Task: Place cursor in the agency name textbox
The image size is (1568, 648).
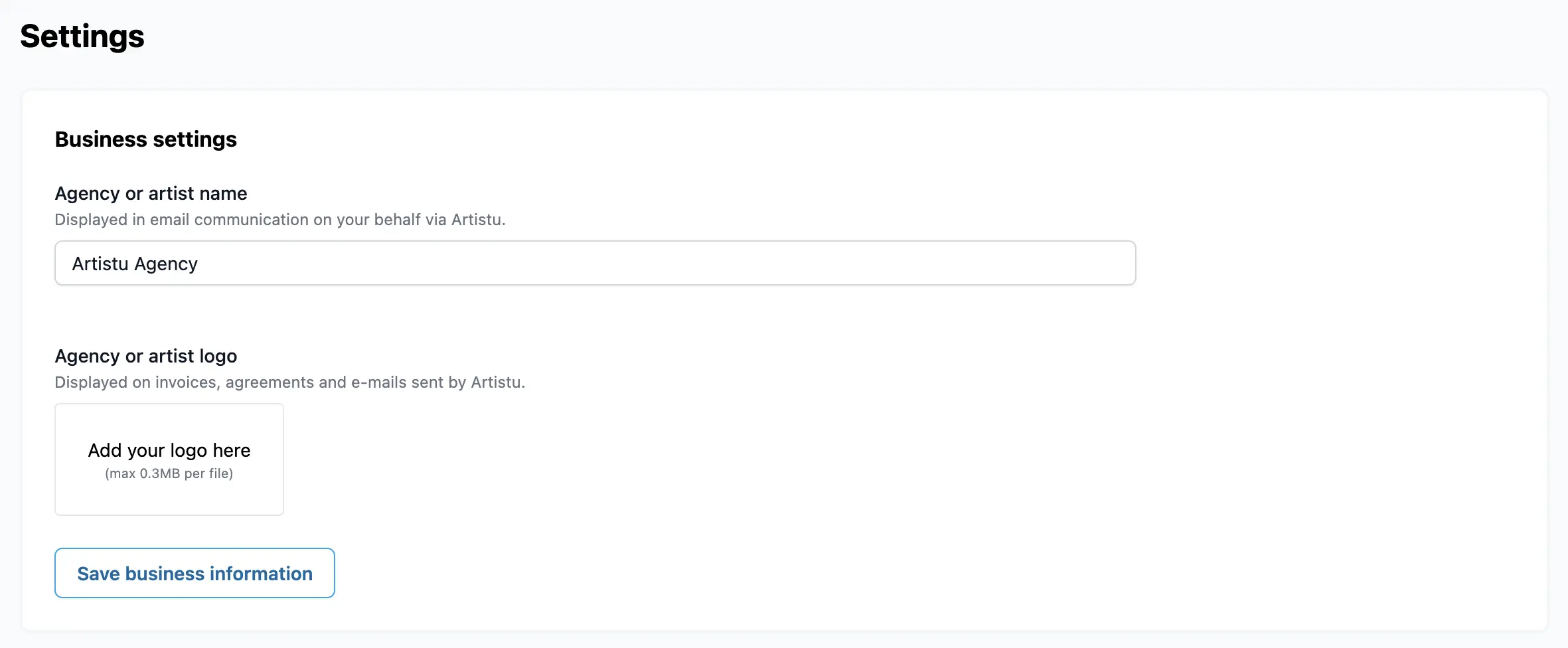Action: (595, 264)
